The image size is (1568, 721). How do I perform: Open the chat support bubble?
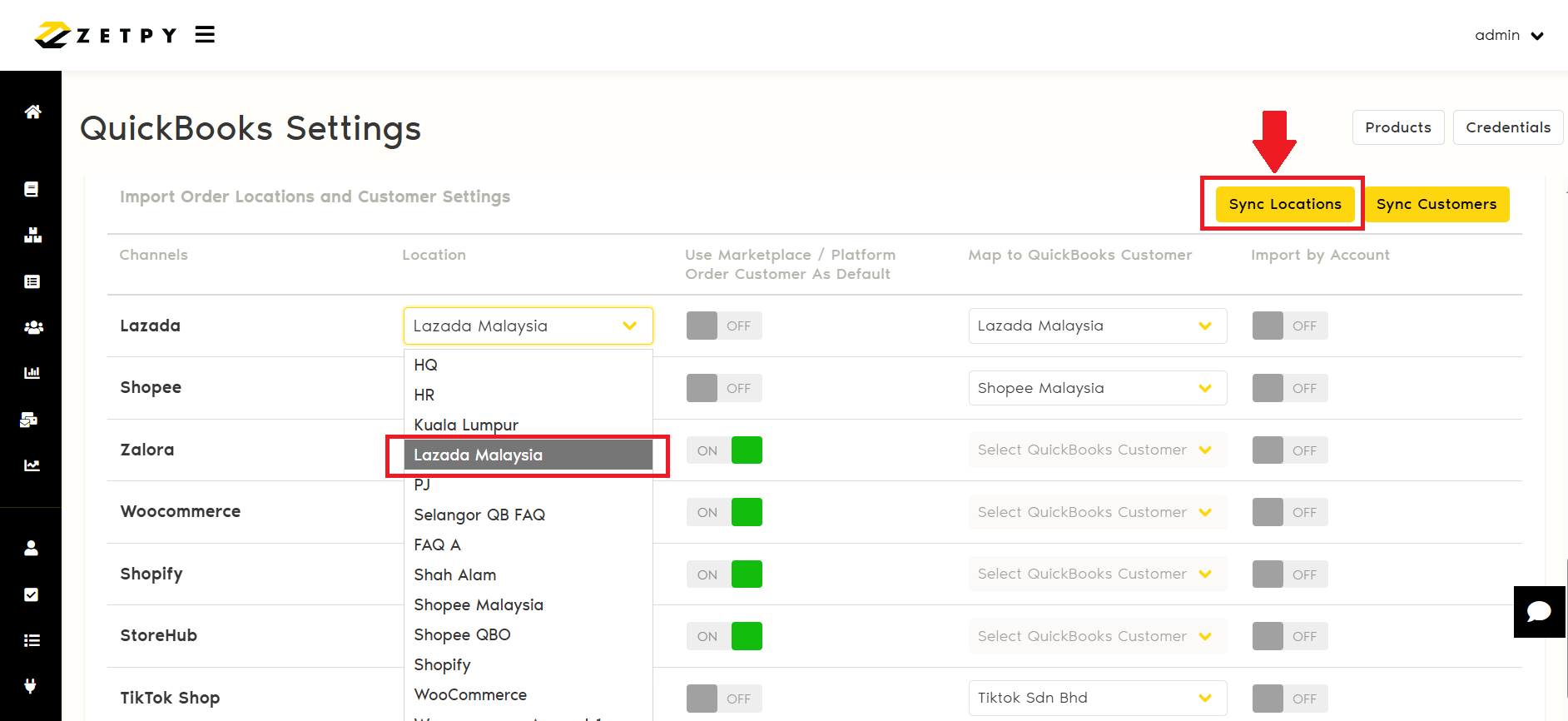[1539, 612]
